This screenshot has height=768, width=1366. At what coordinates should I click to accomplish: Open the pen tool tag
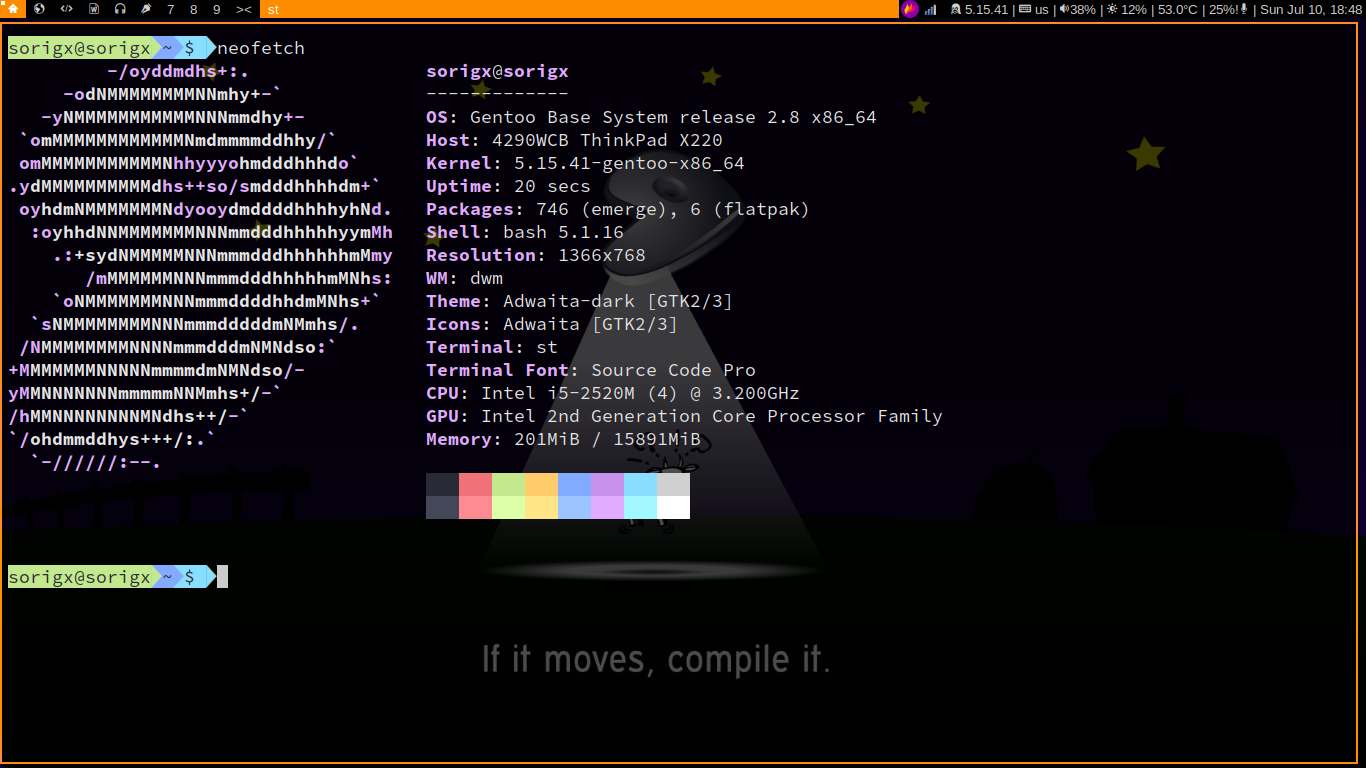point(146,9)
